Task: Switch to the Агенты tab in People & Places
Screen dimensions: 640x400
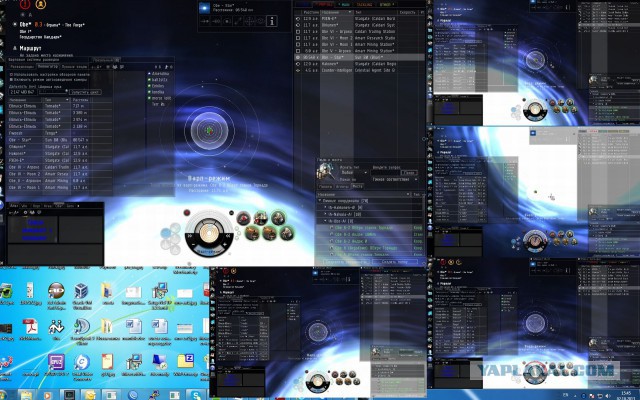Action: point(341,187)
